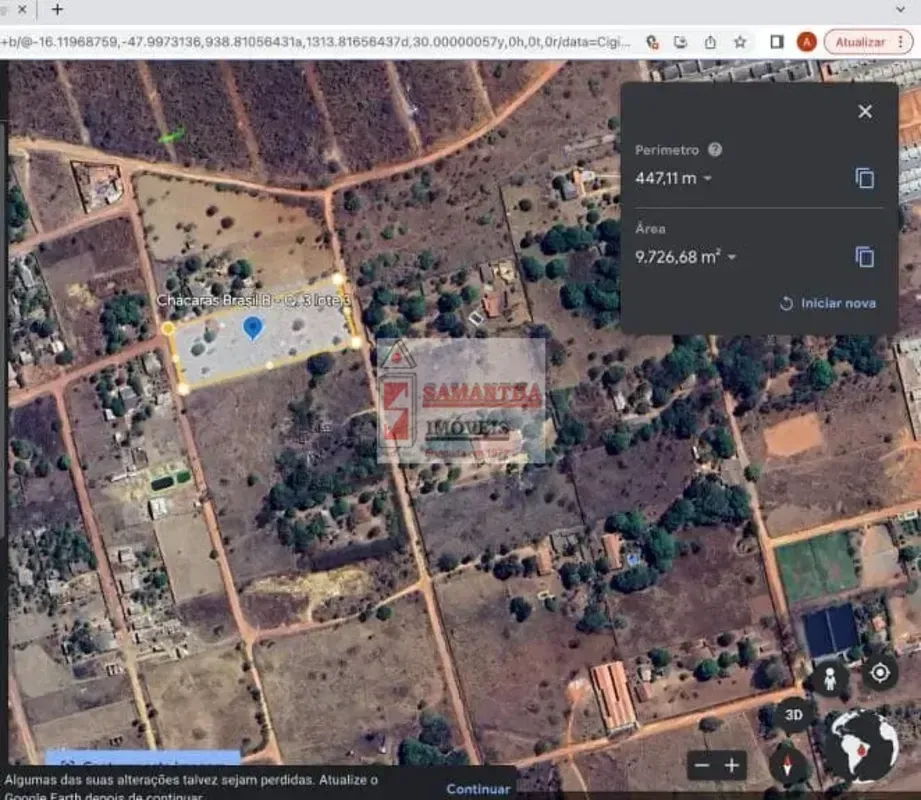Open a new browser tab
This screenshot has width=921, height=800.
coord(57,9)
